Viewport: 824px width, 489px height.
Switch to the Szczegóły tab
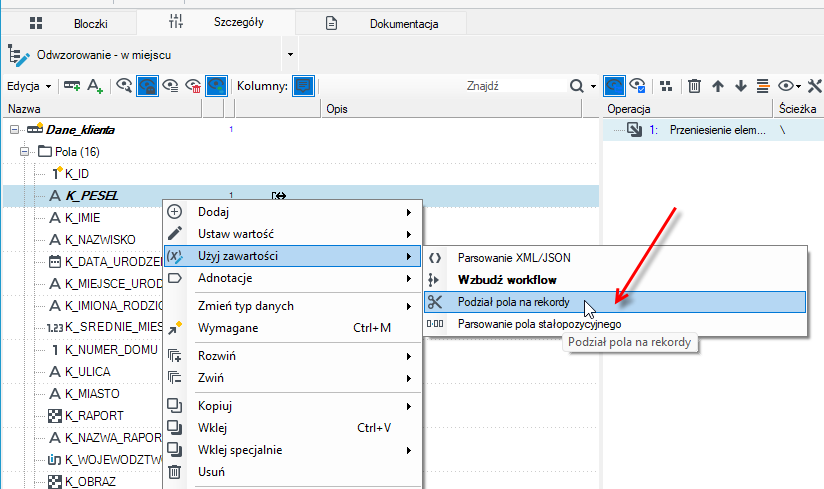pyautogui.click(x=216, y=22)
